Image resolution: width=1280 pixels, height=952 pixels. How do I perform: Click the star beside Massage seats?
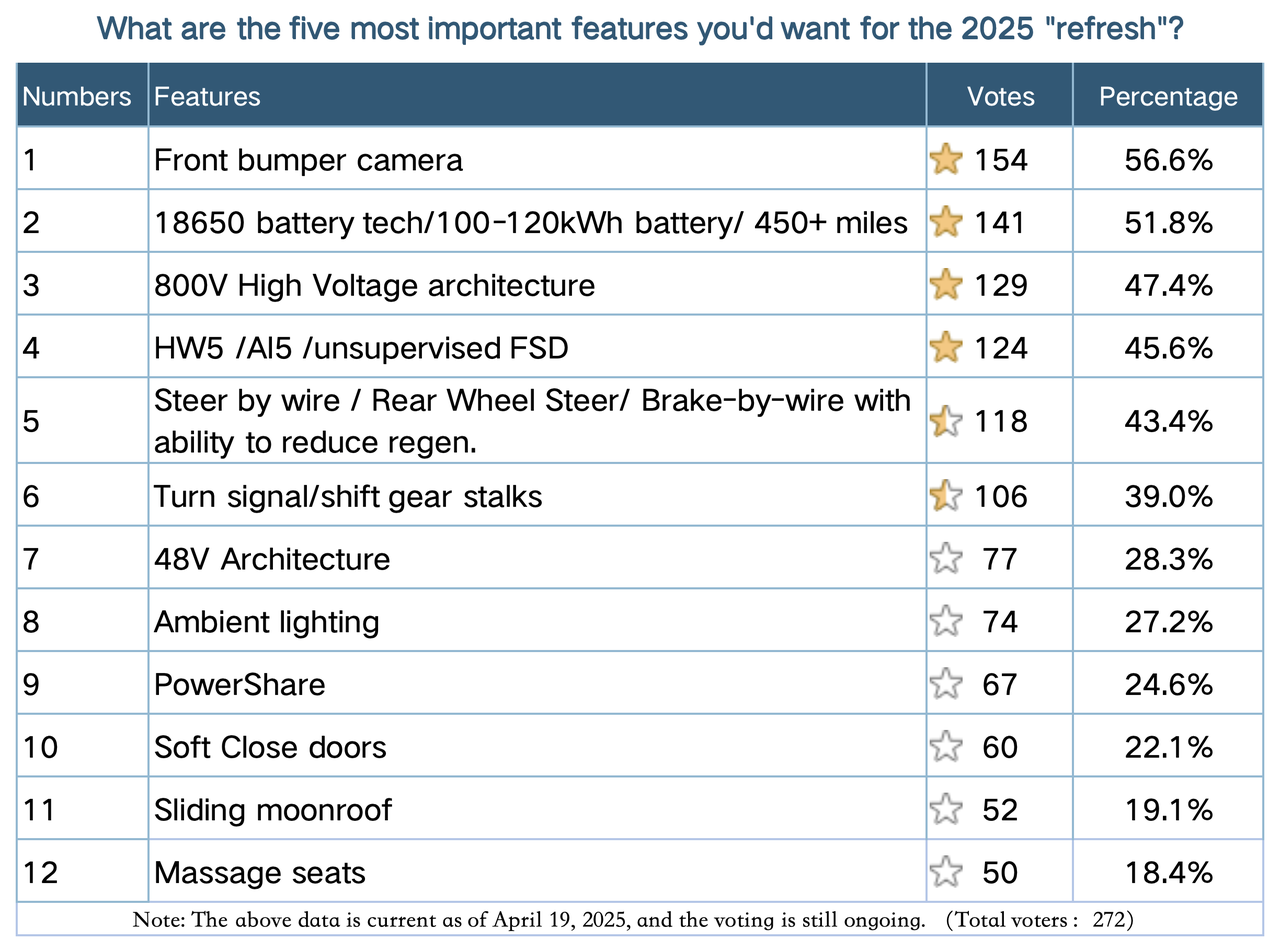pyautogui.click(x=945, y=872)
